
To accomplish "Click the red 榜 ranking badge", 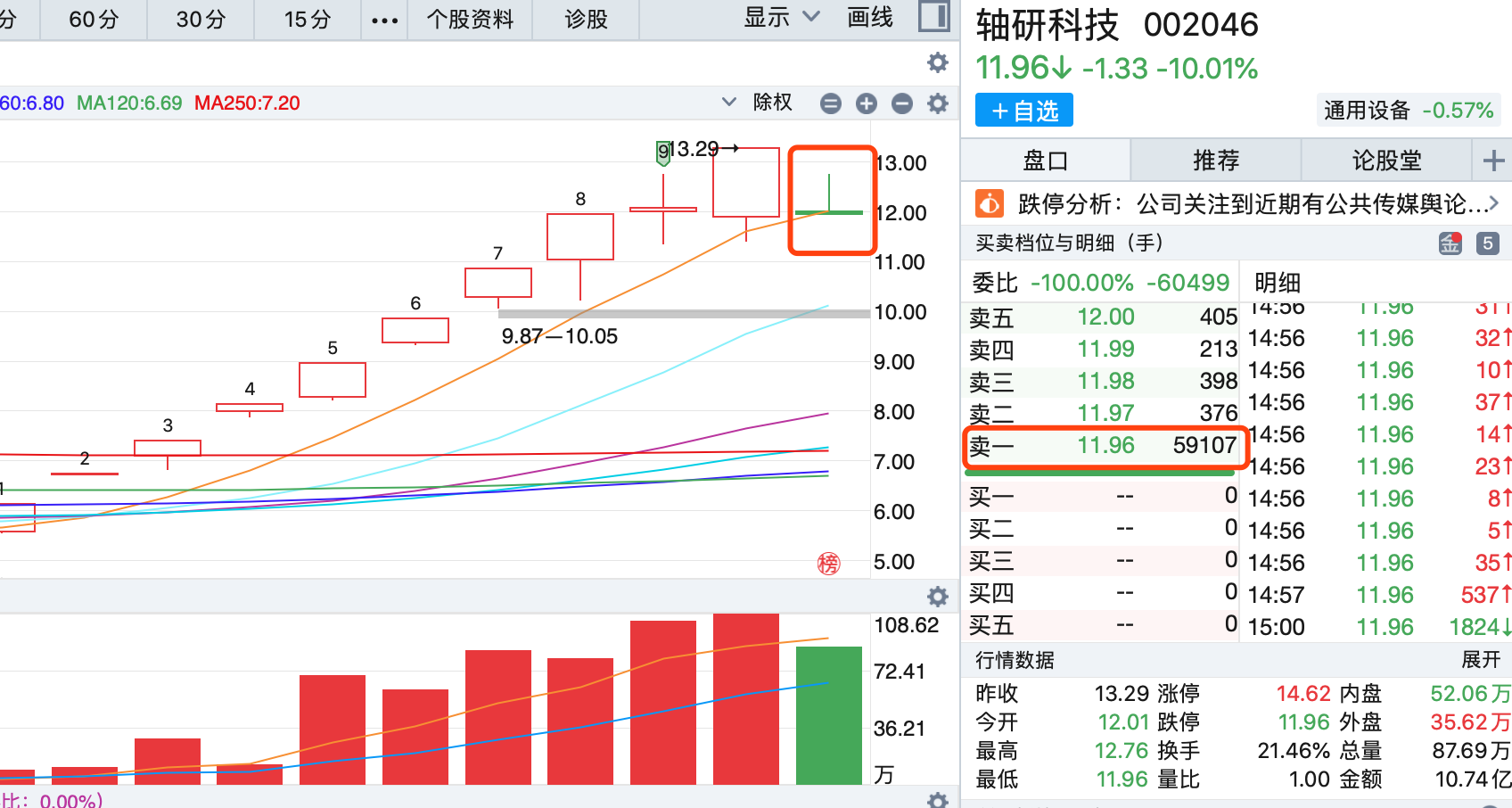I will 829,563.
